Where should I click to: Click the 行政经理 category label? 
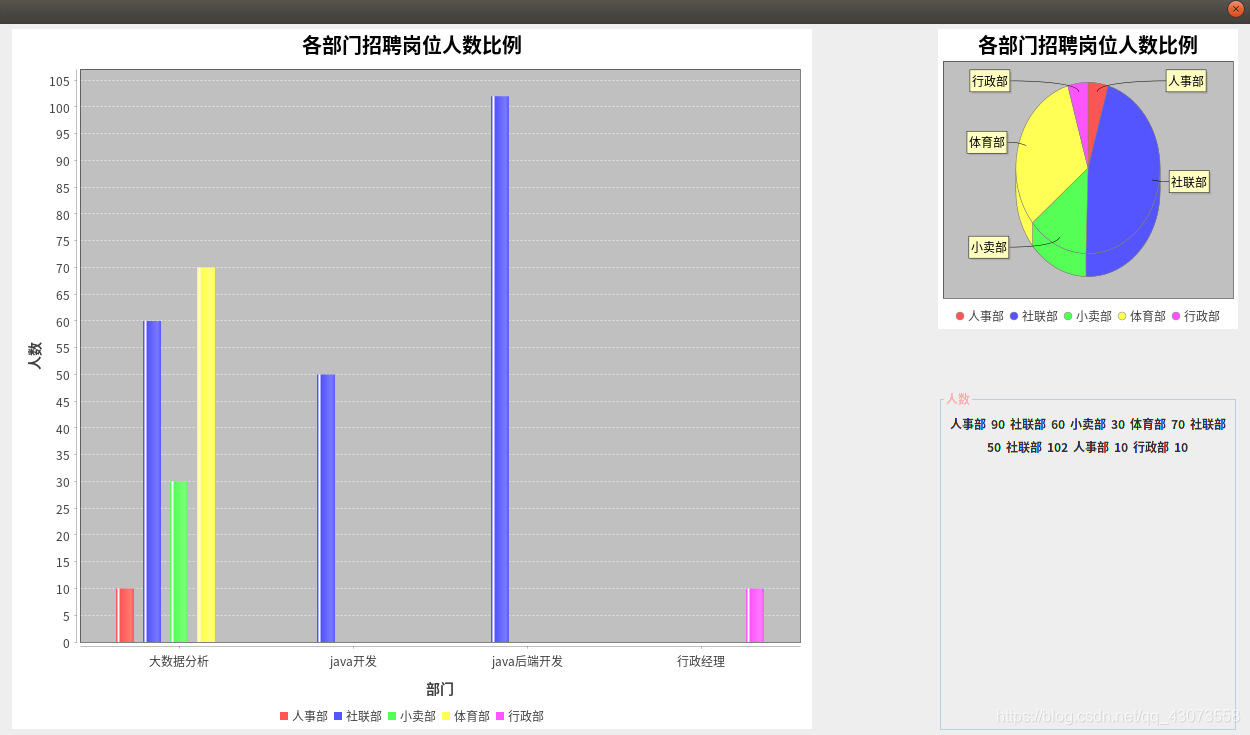point(701,662)
